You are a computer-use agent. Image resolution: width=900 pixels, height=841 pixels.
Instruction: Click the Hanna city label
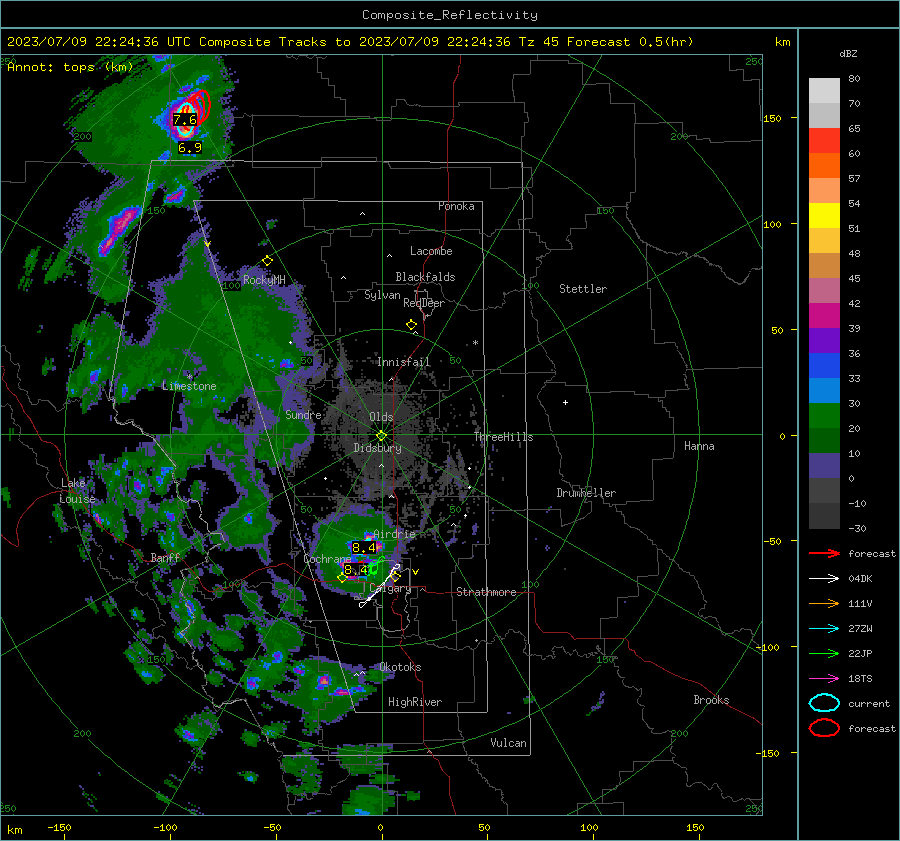click(699, 446)
